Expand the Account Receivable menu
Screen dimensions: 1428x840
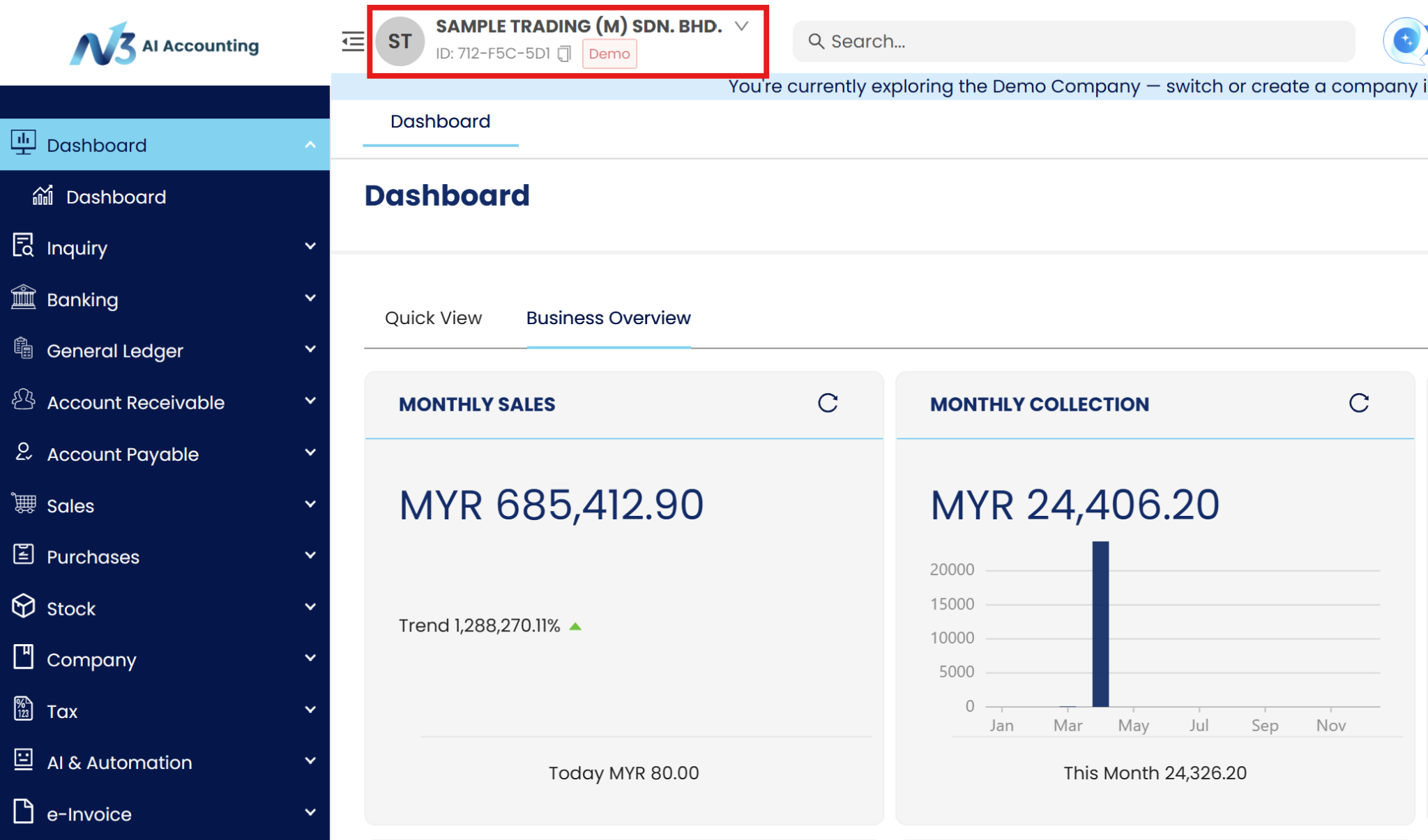coord(310,401)
